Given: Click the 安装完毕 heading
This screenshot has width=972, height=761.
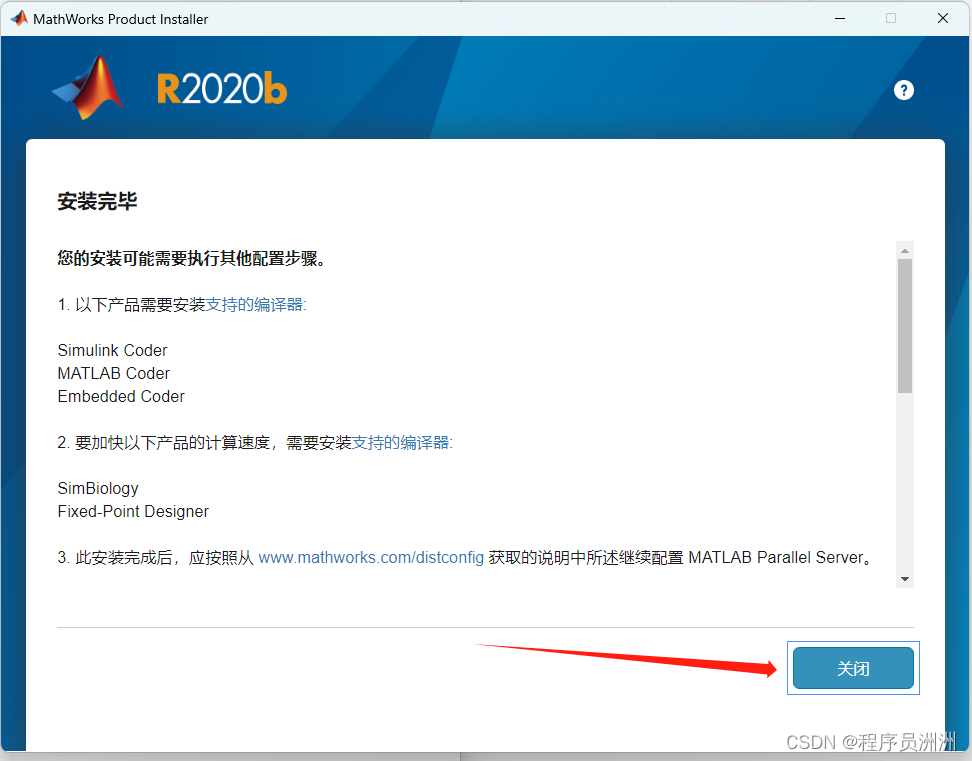Looking at the screenshot, I should 97,201.
